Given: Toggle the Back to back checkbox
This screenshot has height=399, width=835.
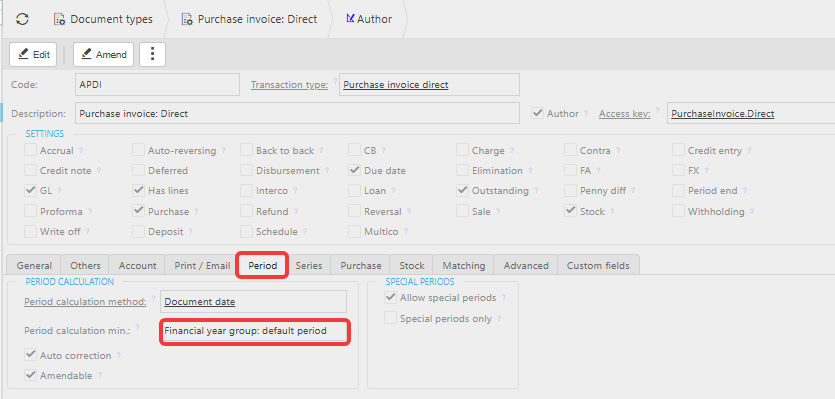Looking at the screenshot, I should pos(246,150).
